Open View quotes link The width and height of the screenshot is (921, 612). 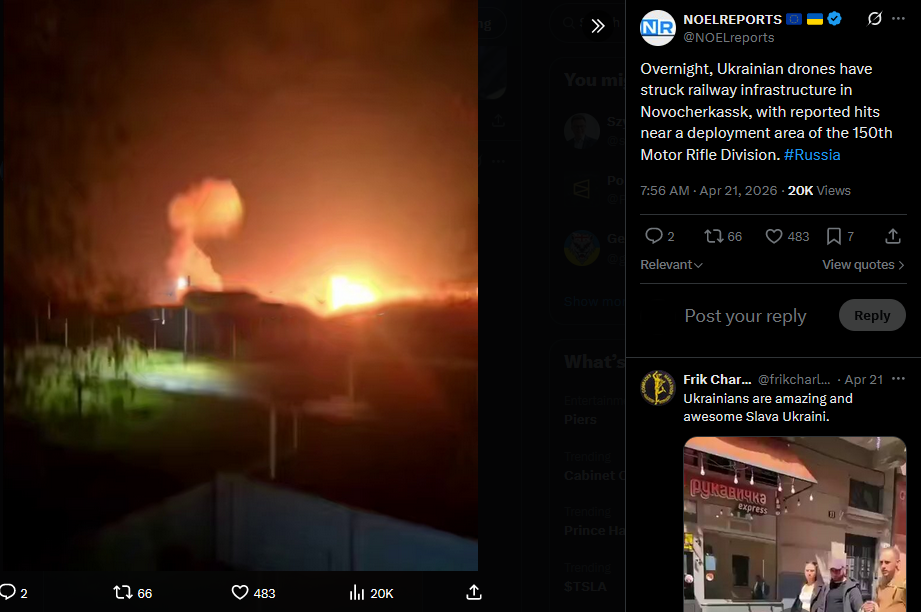(863, 265)
